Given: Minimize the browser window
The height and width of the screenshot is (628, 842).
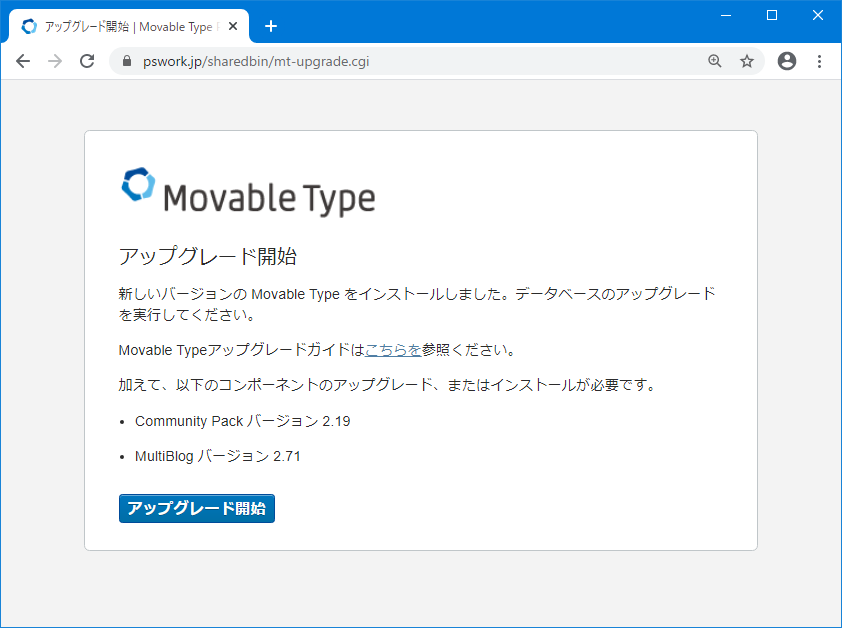Looking at the screenshot, I should click(x=725, y=15).
